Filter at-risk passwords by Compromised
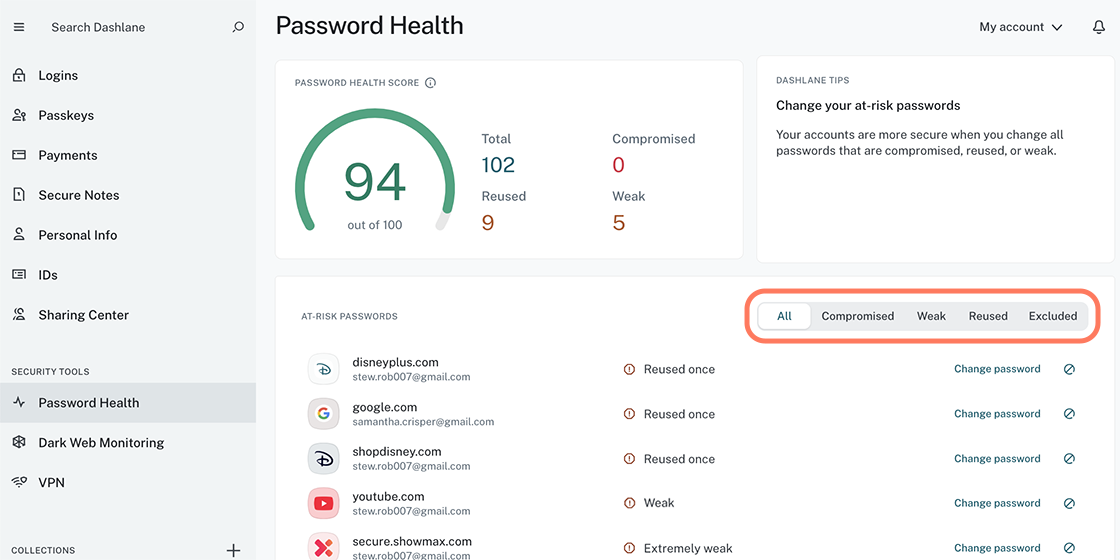 click(x=857, y=316)
